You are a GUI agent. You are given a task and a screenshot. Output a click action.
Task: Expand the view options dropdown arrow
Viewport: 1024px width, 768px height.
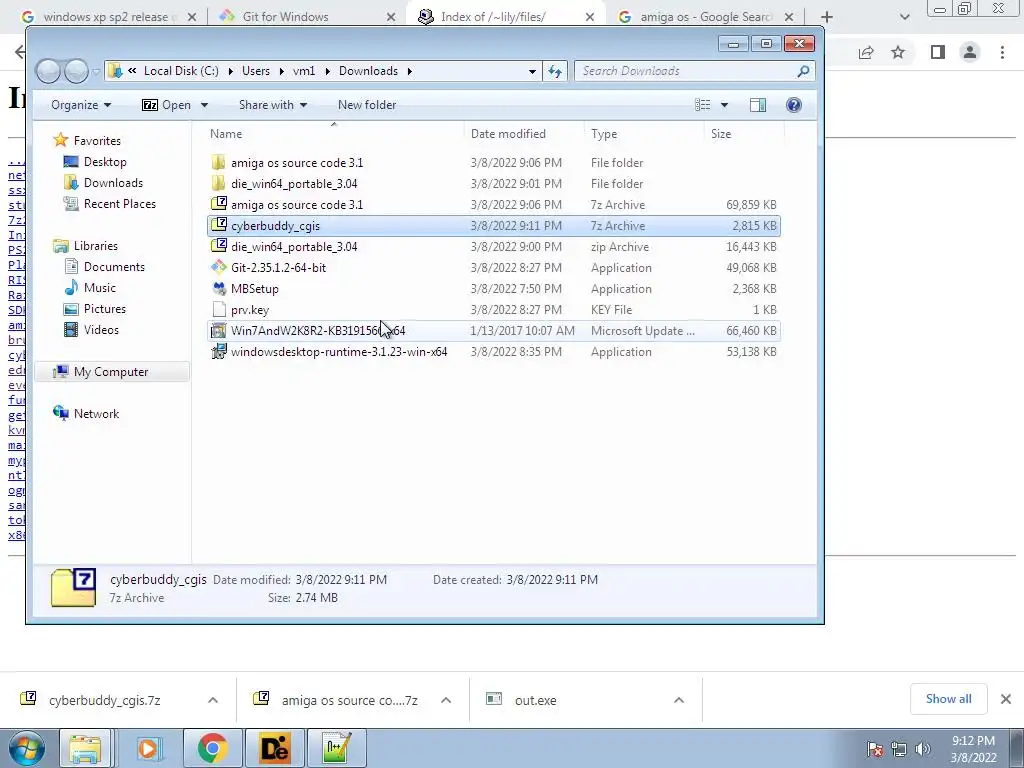[x=724, y=105]
